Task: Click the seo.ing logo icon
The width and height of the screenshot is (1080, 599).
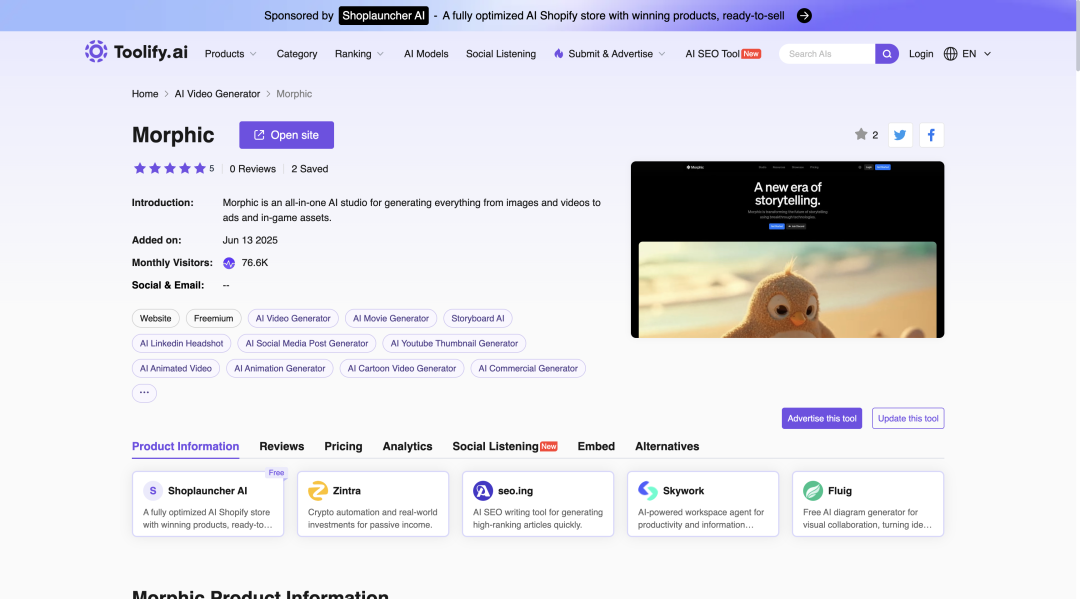Action: pyautogui.click(x=483, y=491)
